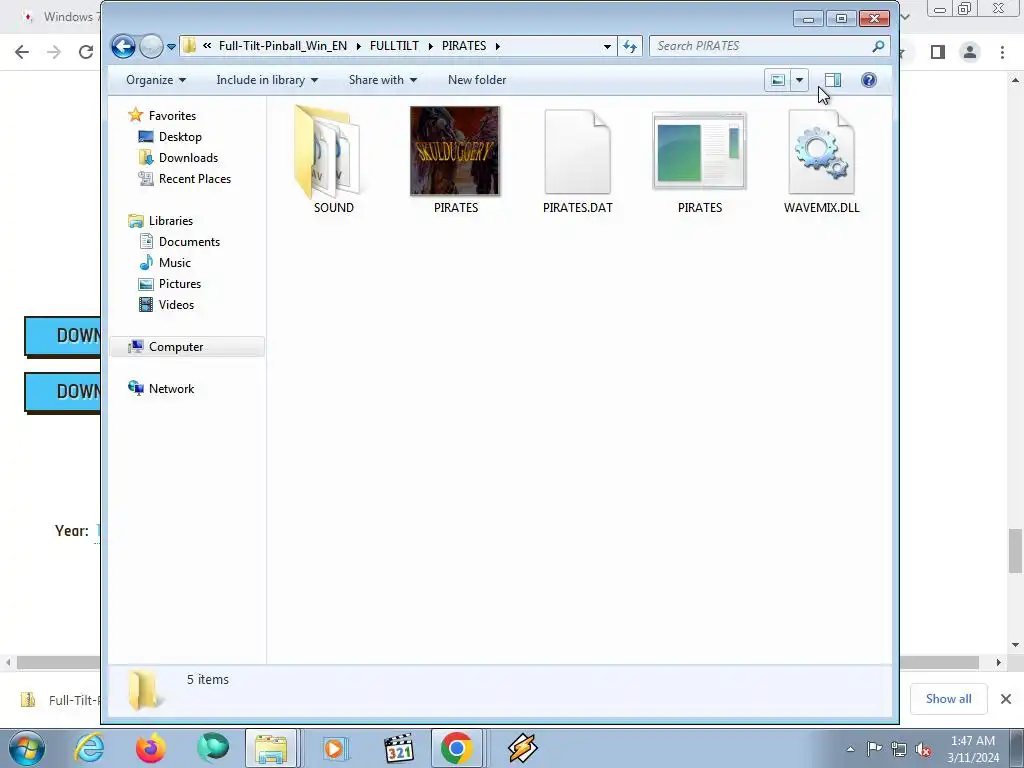
Task: Open Windows Media Player from taskbar
Action: pos(334,748)
